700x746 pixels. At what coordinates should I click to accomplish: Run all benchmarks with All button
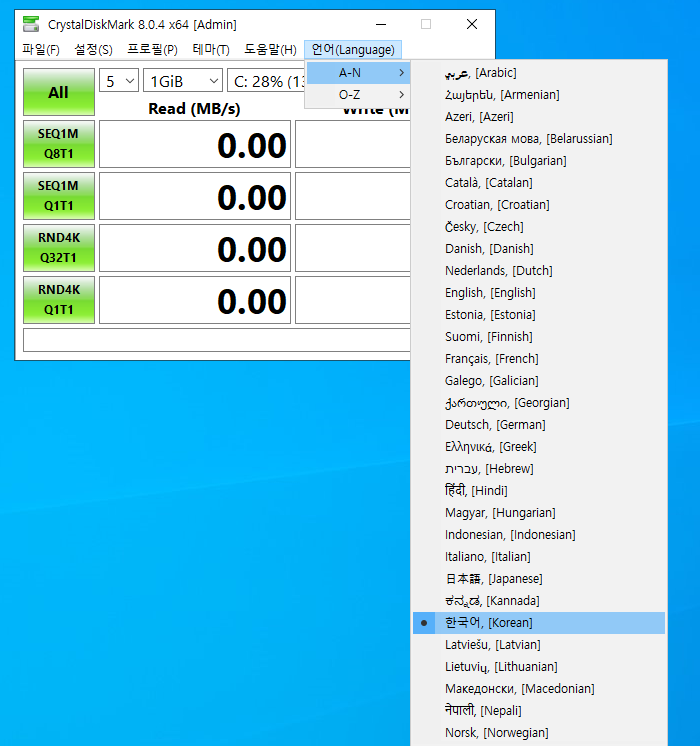point(59,92)
